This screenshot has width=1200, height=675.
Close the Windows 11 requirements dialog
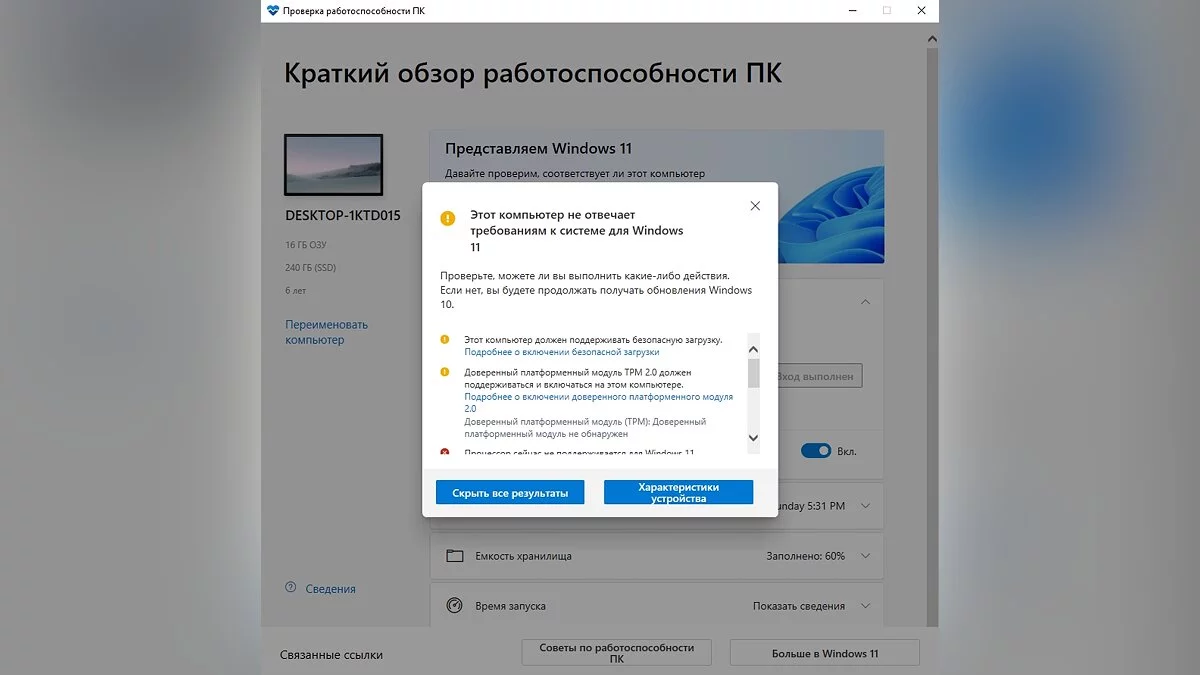pyautogui.click(x=755, y=206)
